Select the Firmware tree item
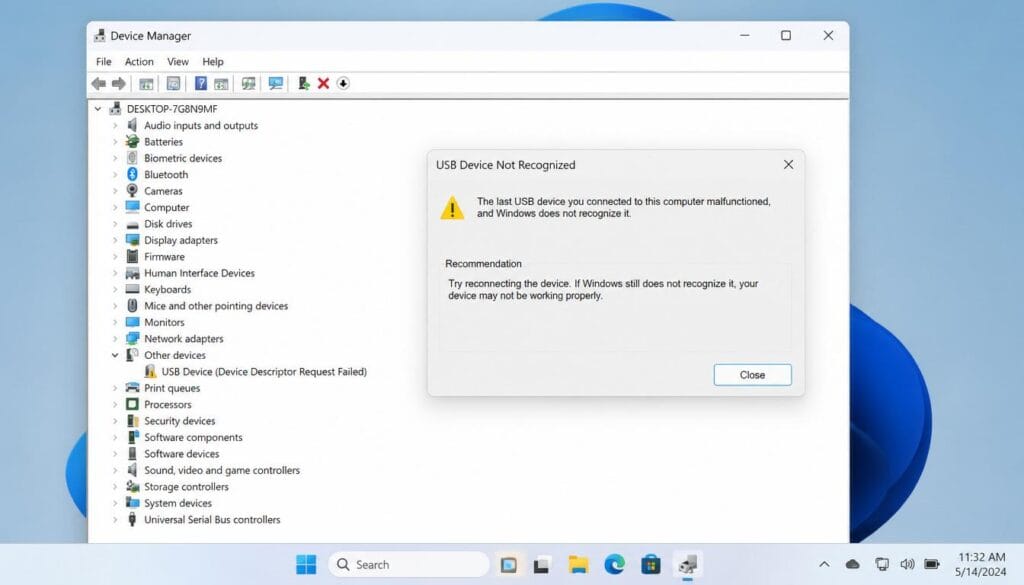This screenshot has height=585, width=1024. pos(165,257)
